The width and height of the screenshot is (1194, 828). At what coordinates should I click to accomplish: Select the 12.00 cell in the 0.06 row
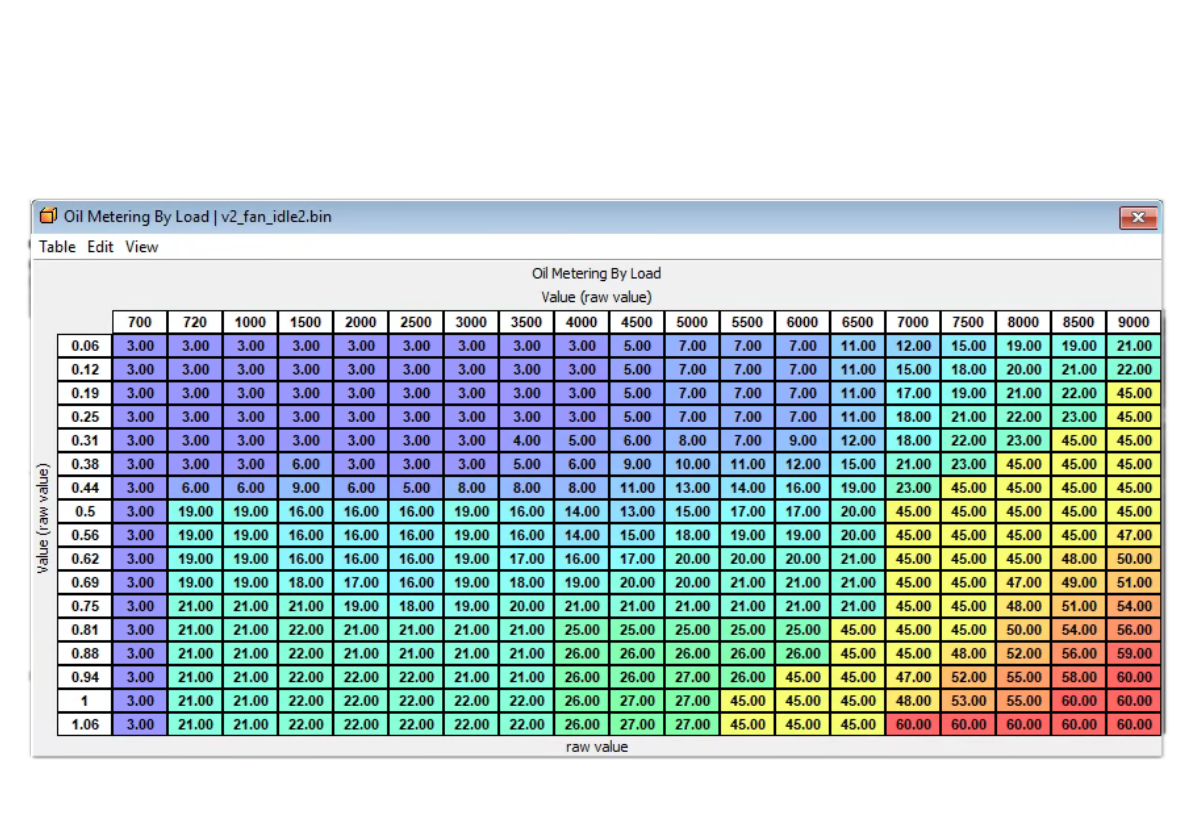[x=912, y=346]
